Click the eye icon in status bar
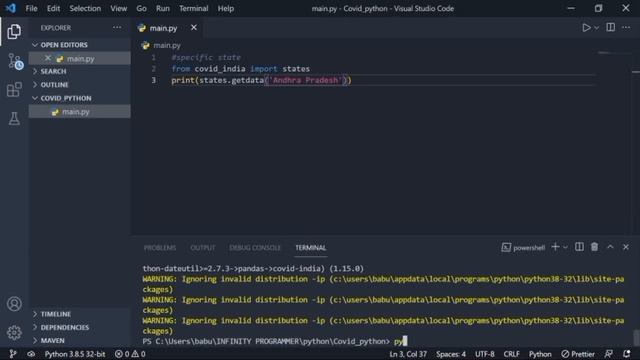 [31, 354]
